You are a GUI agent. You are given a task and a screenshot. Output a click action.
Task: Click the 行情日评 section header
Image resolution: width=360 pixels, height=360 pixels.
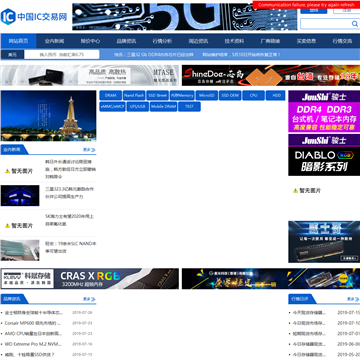[300, 299]
